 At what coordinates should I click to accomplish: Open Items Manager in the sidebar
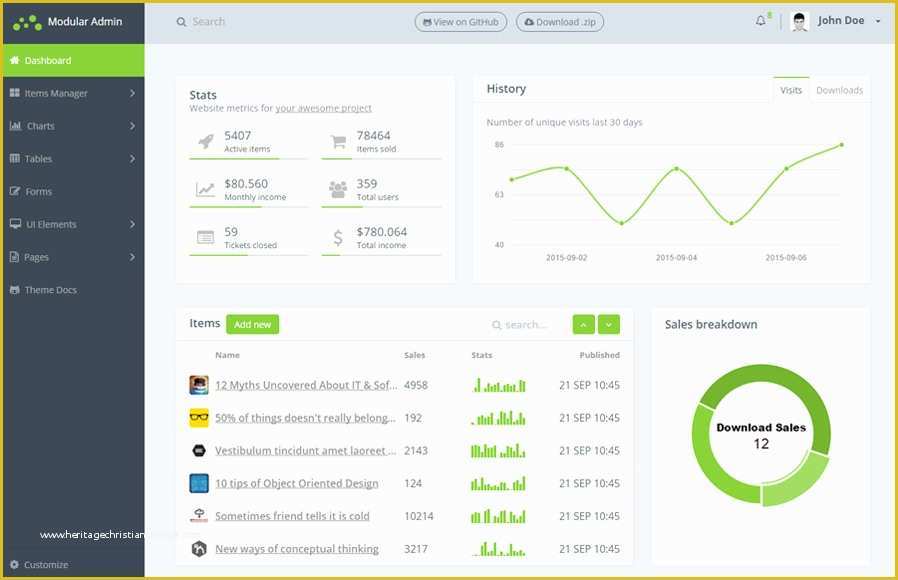pos(73,93)
